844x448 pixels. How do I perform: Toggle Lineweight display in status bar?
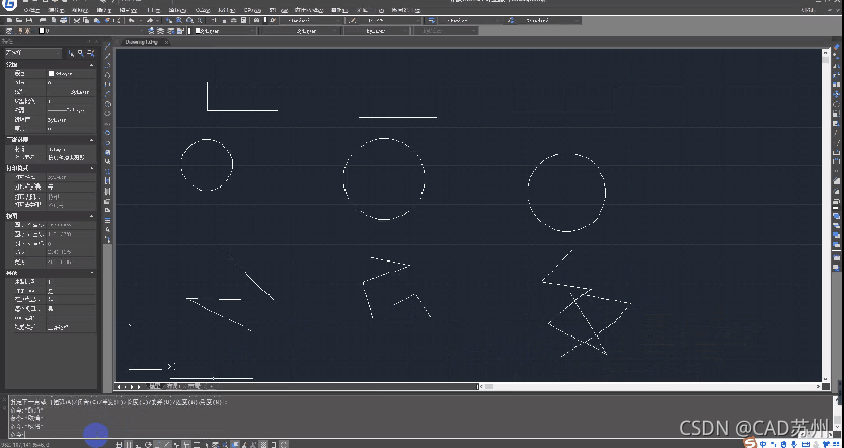tap(196, 444)
